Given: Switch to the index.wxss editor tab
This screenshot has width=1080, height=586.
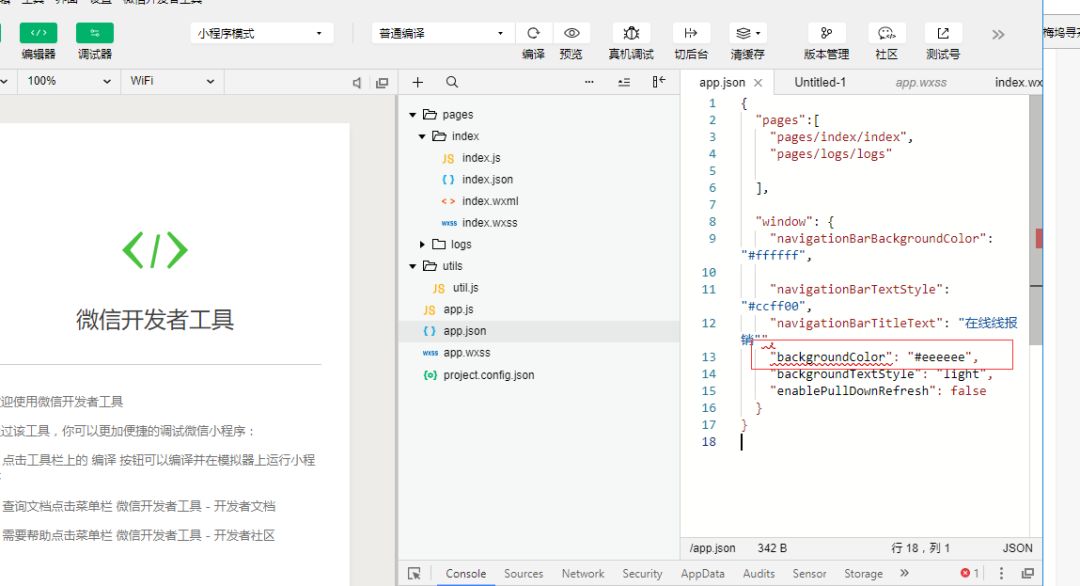Looking at the screenshot, I should [1018, 83].
